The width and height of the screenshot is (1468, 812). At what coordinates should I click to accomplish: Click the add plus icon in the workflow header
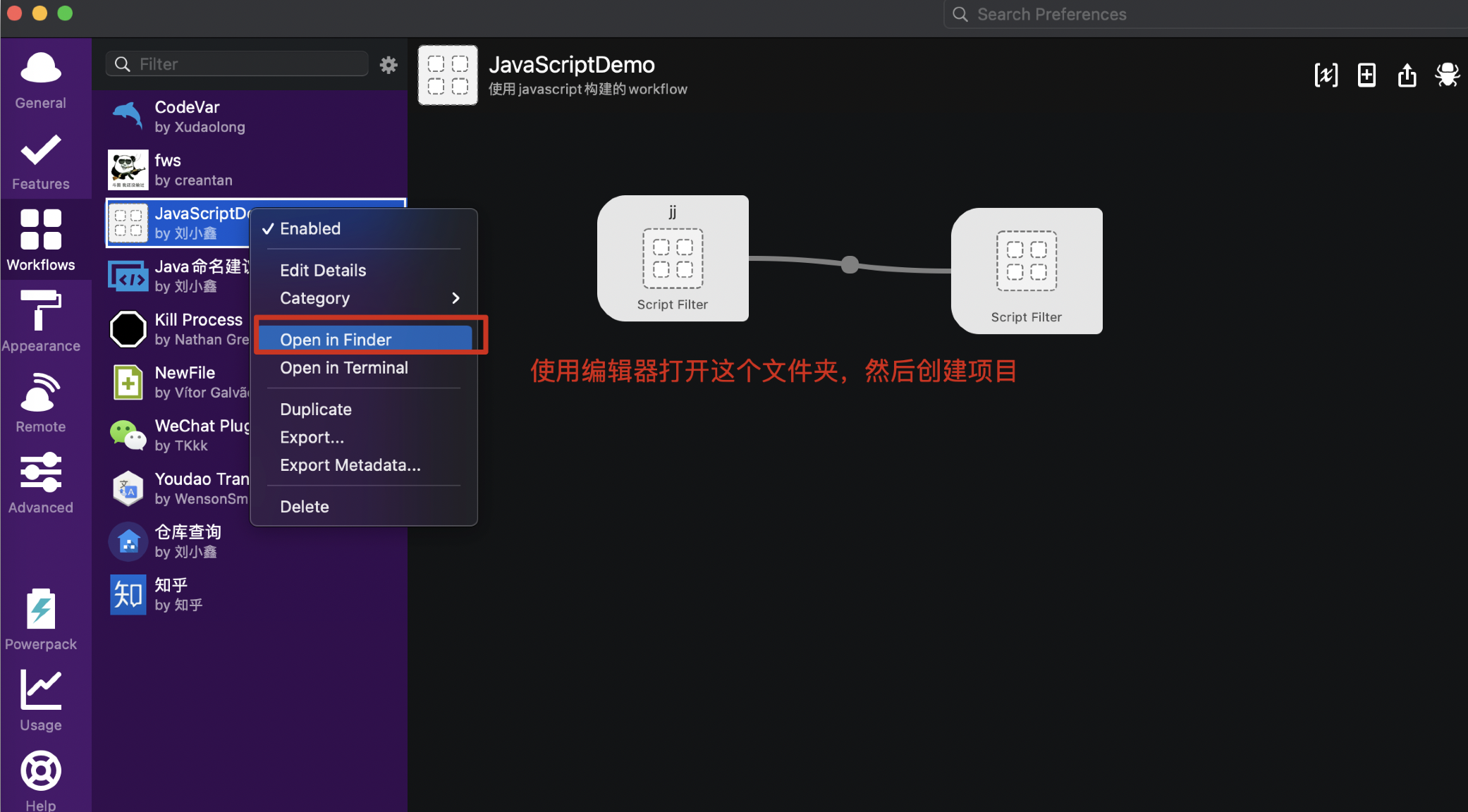pos(1366,75)
